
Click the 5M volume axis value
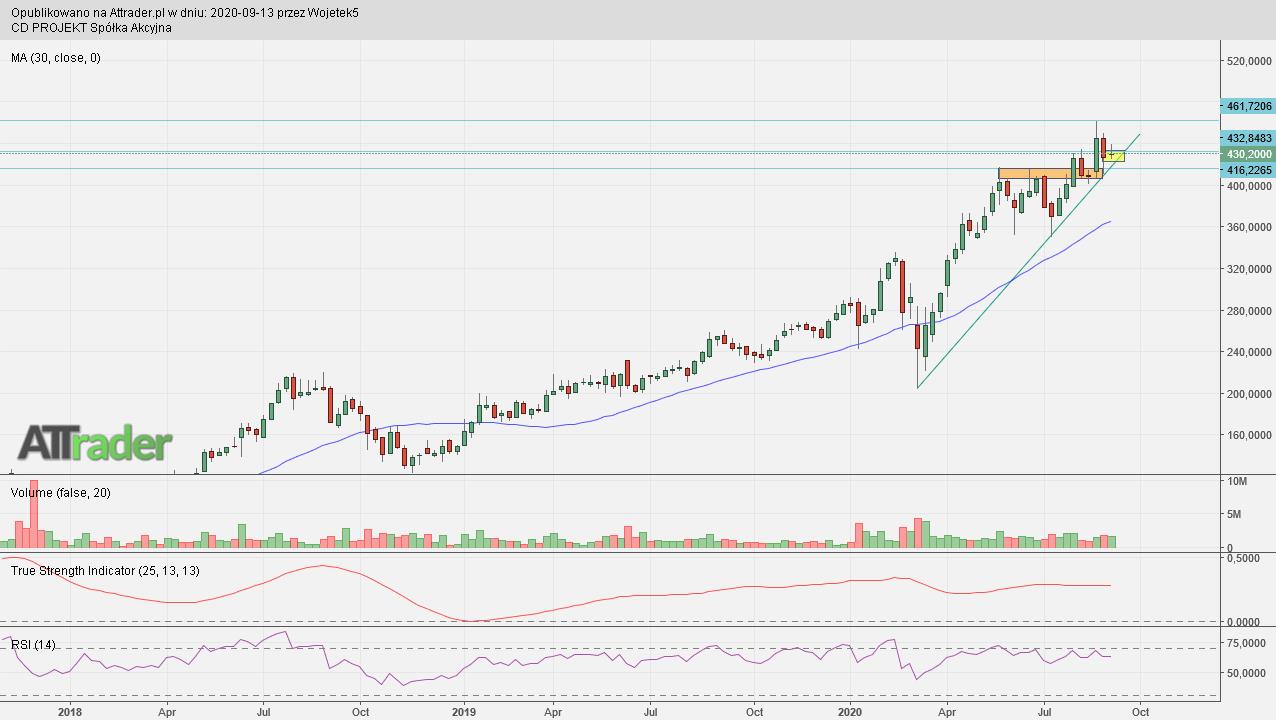click(x=1234, y=515)
